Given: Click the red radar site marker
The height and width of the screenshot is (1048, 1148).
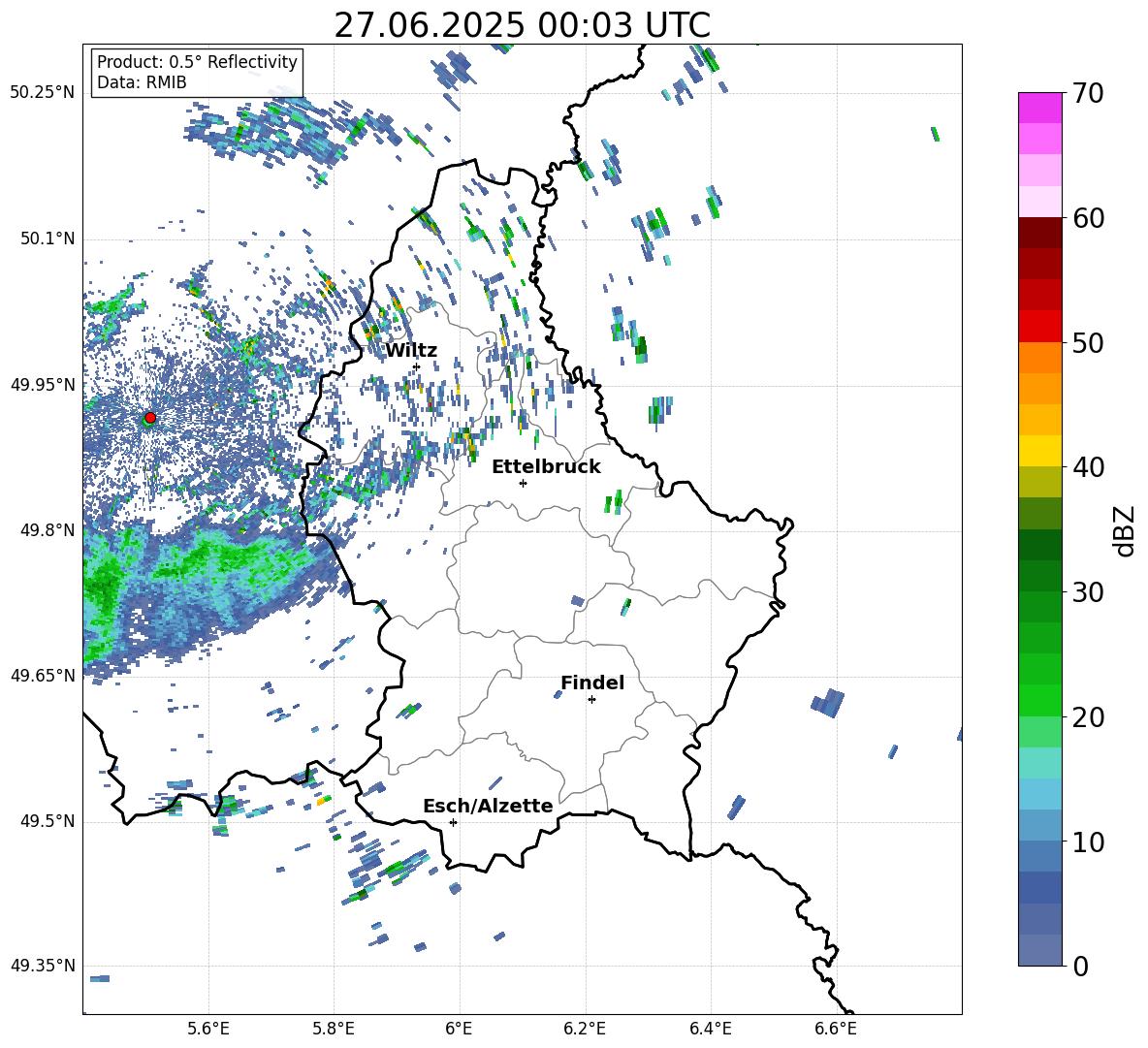Looking at the screenshot, I should pyautogui.click(x=150, y=417).
